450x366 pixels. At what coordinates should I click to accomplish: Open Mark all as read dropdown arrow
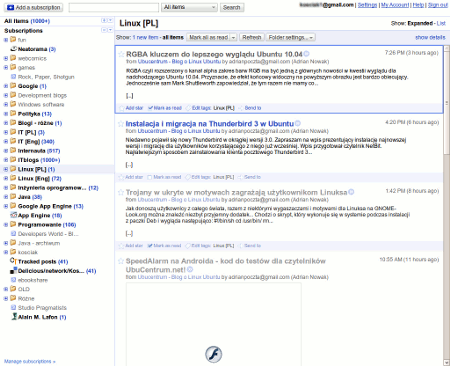point(233,37)
